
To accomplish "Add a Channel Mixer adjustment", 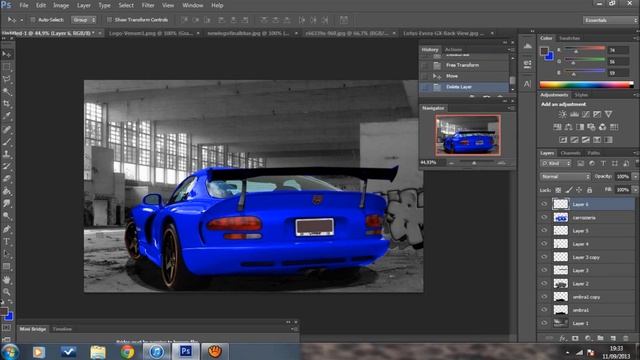I will tap(602, 127).
